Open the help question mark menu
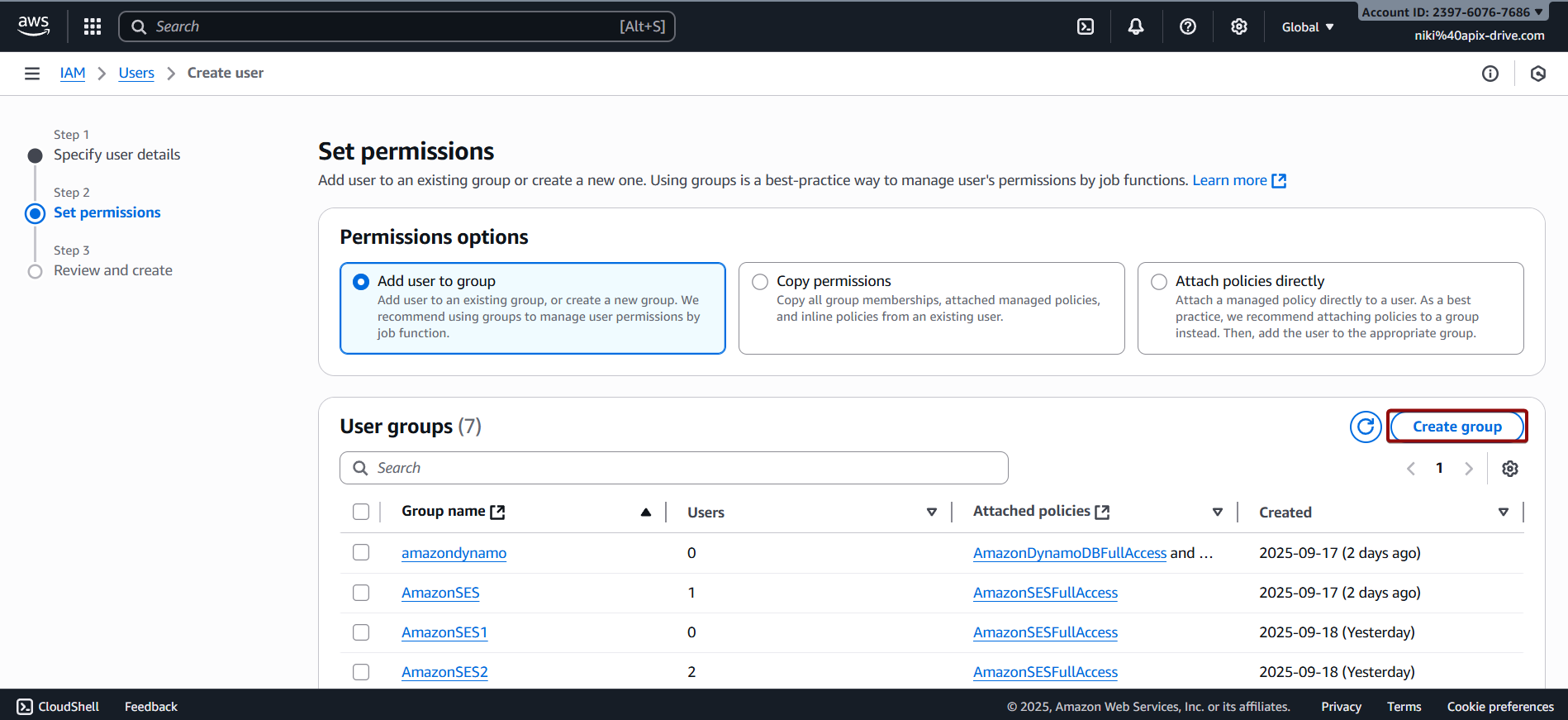The width and height of the screenshot is (1568, 720). pos(1187,26)
